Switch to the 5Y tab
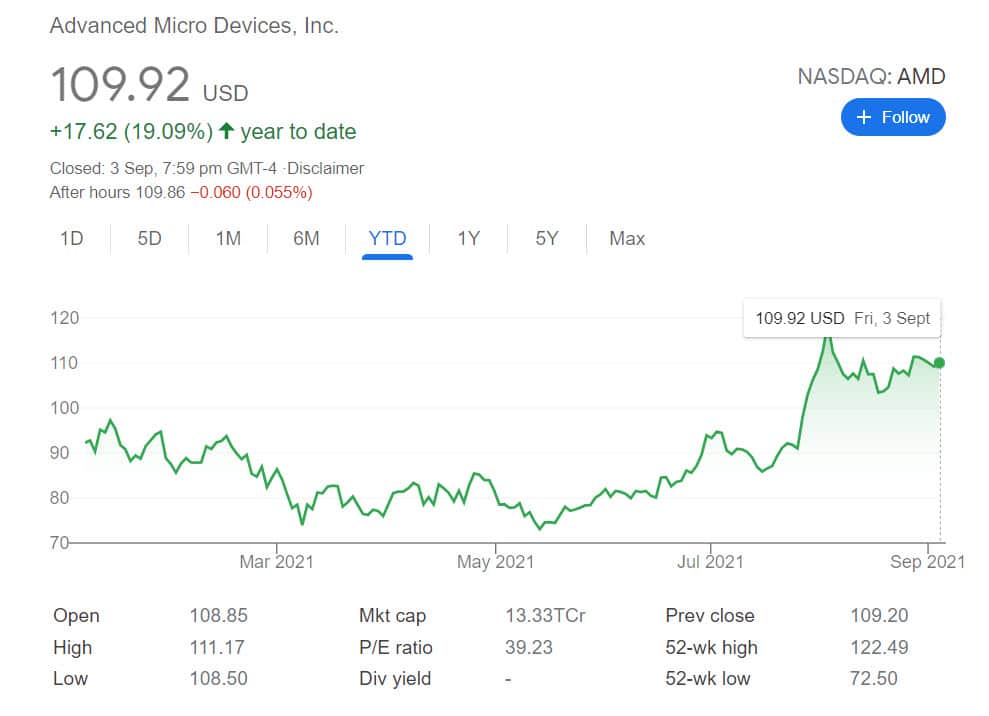 [x=547, y=238]
